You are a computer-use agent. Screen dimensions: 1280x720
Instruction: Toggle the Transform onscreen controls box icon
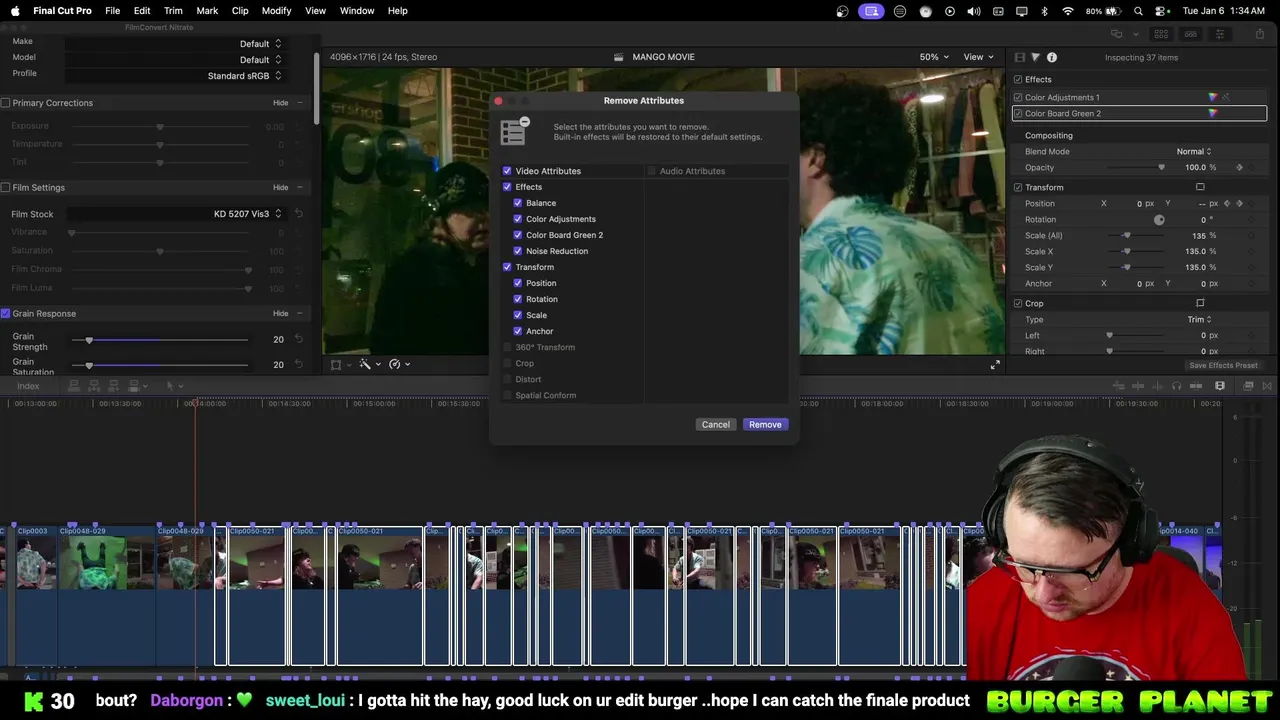click(x=1200, y=187)
